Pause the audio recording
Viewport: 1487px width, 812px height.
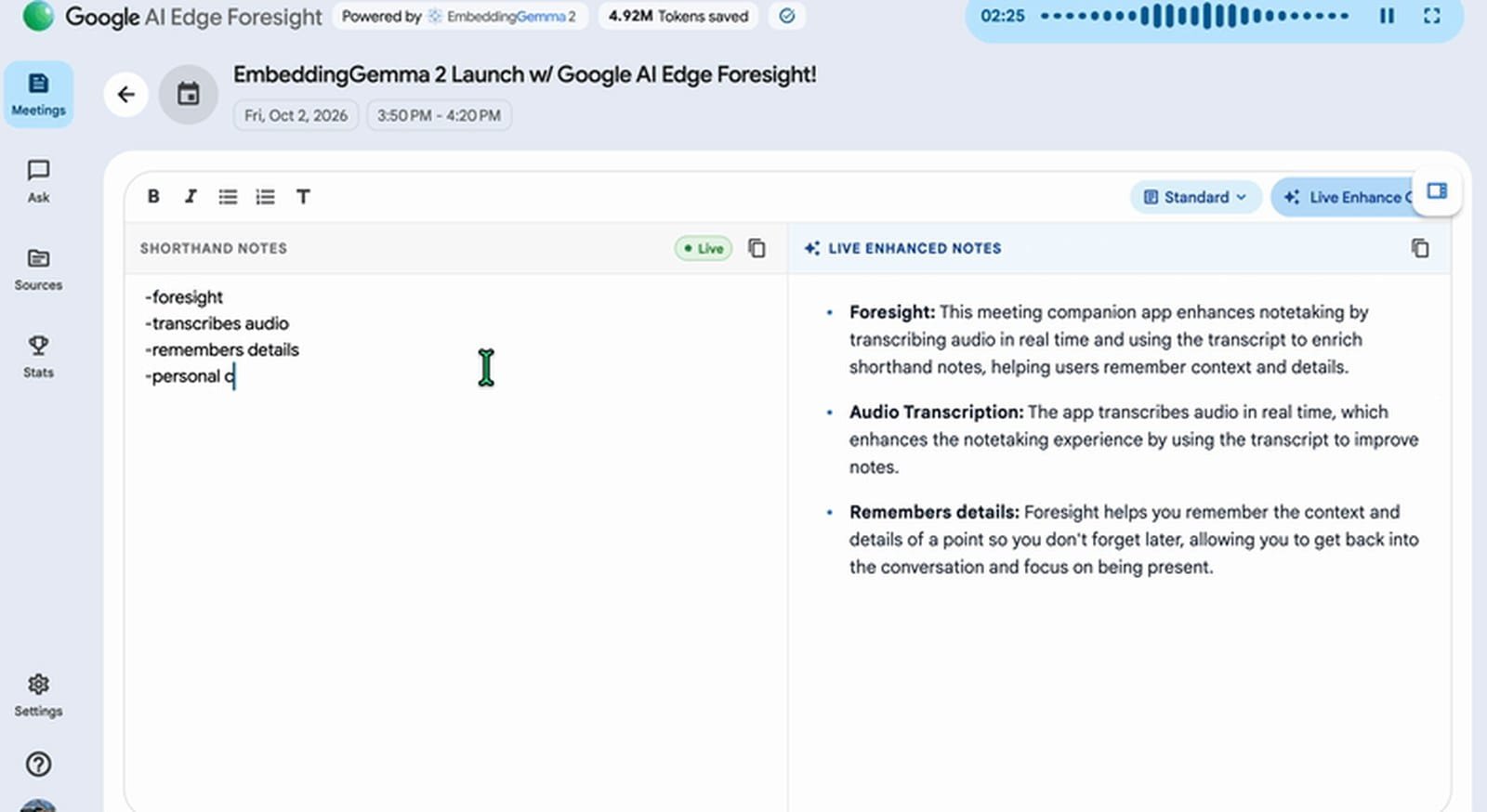[x=1387, y=16]
